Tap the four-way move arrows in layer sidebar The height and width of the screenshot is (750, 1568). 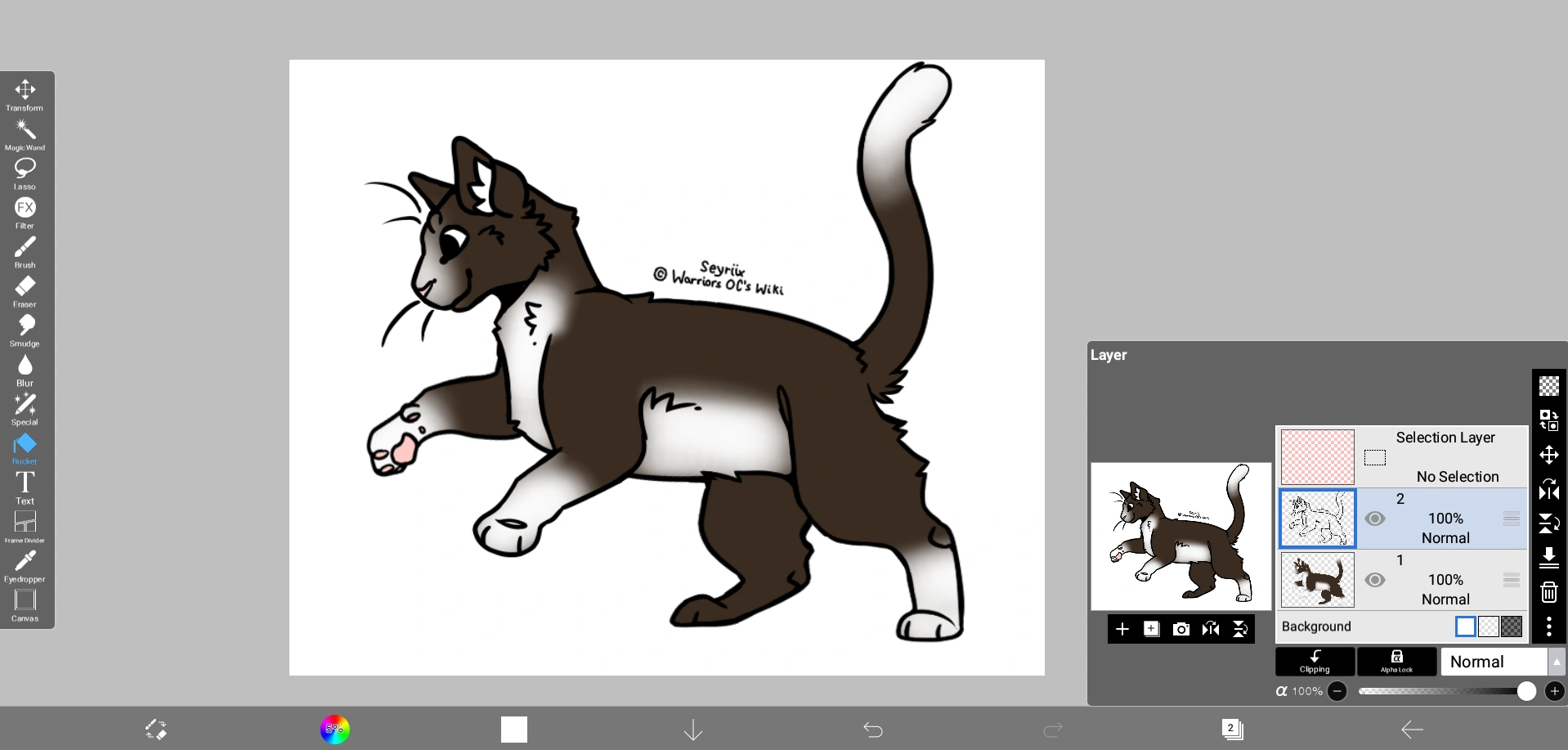1549,455
